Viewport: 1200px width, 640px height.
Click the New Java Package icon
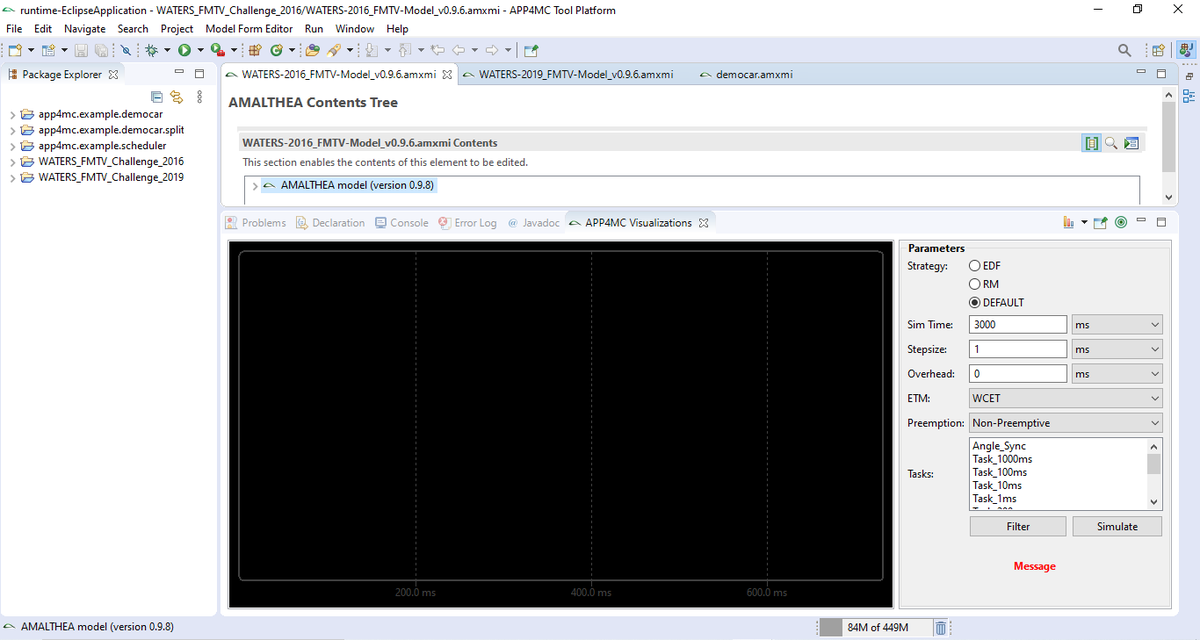[x=255, y=50]
